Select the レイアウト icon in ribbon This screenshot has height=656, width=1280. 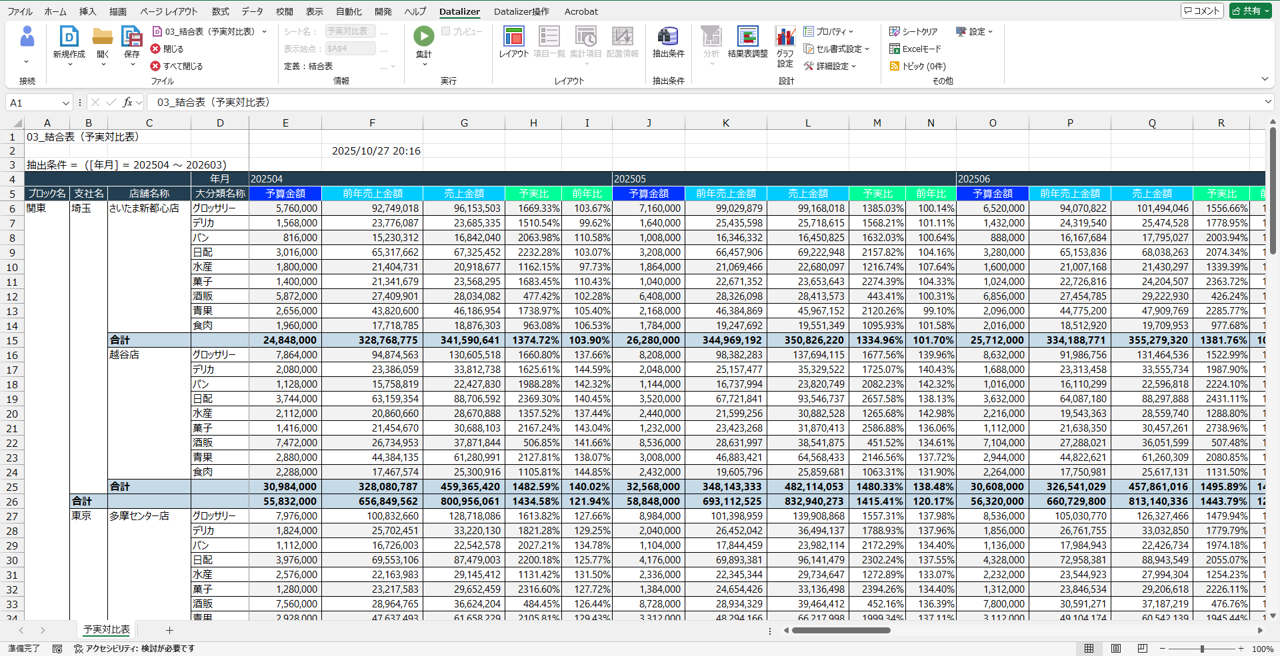click(513, 37)
